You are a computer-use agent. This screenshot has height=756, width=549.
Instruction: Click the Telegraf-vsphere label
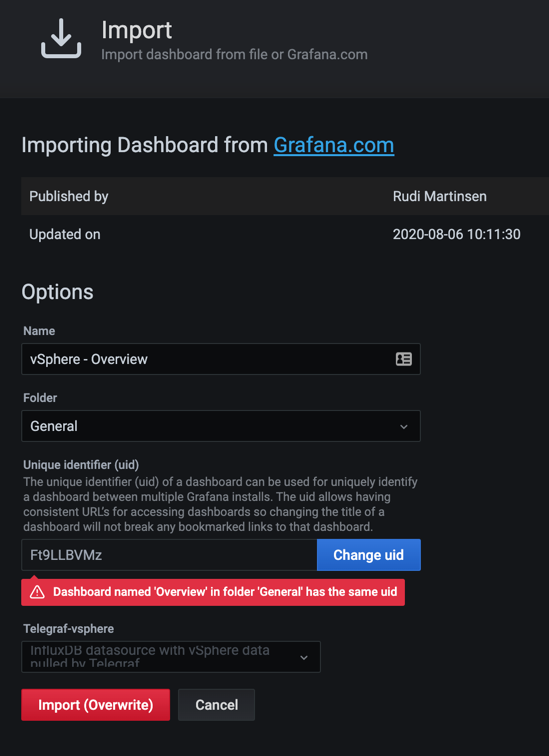pyautogui.click(x=68, y=629)
